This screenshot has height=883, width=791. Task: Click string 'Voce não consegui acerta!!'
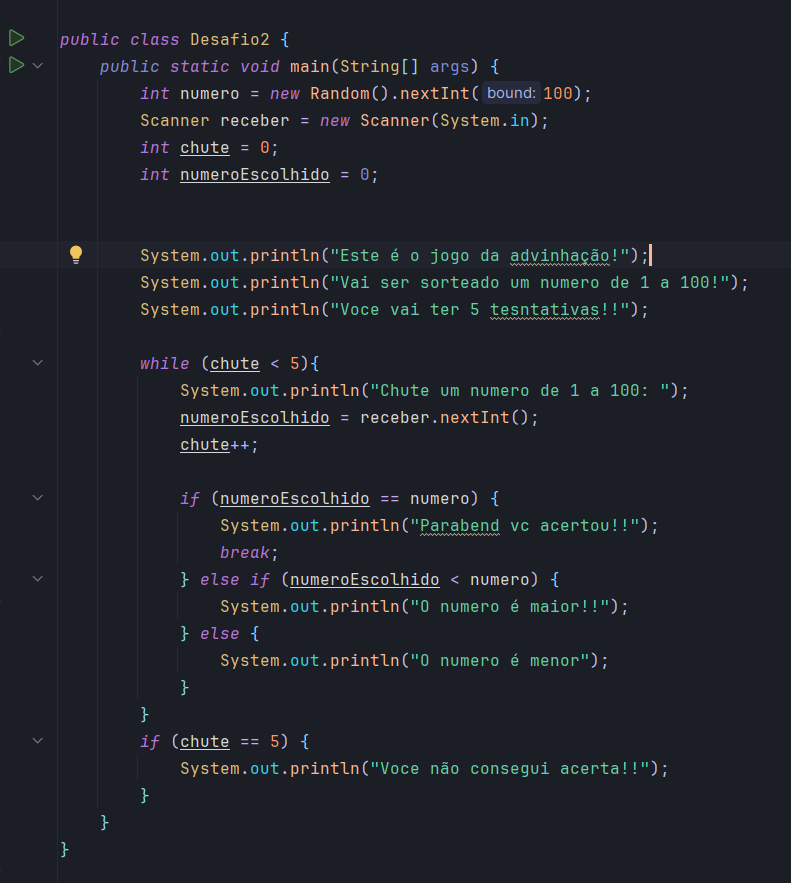click(510, 769)
